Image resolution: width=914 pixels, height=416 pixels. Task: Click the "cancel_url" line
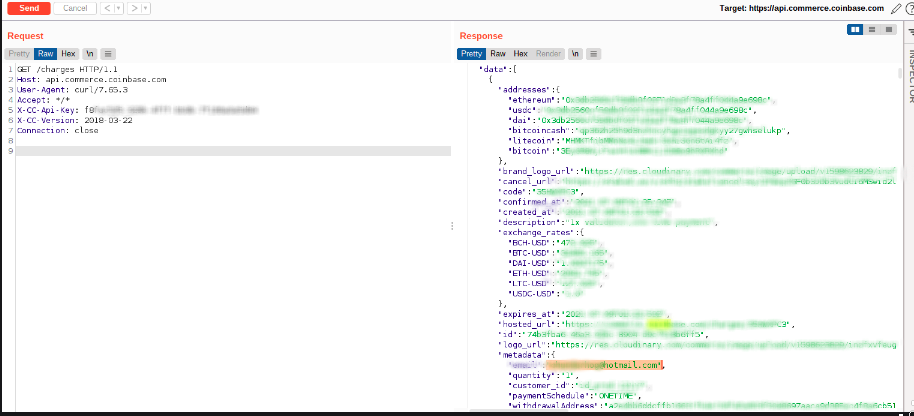[697, 182]
